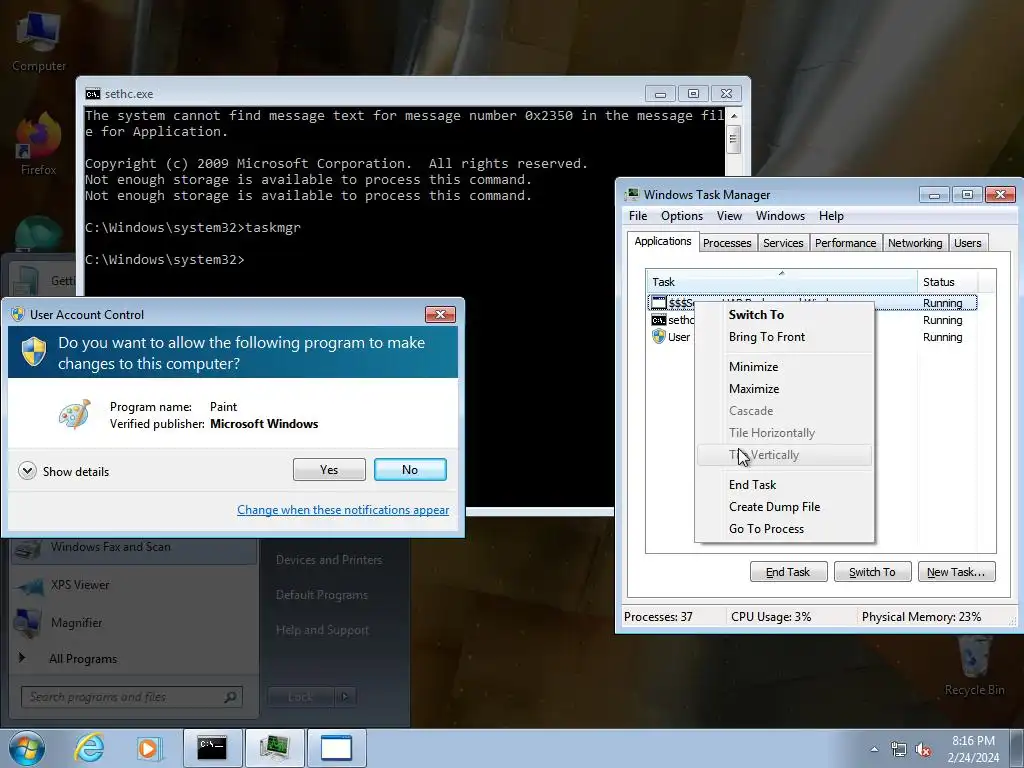Switch to the Task Manager taskbar button
The height and width of the screenshot is (768, 1024).
(x=274, y=748)
